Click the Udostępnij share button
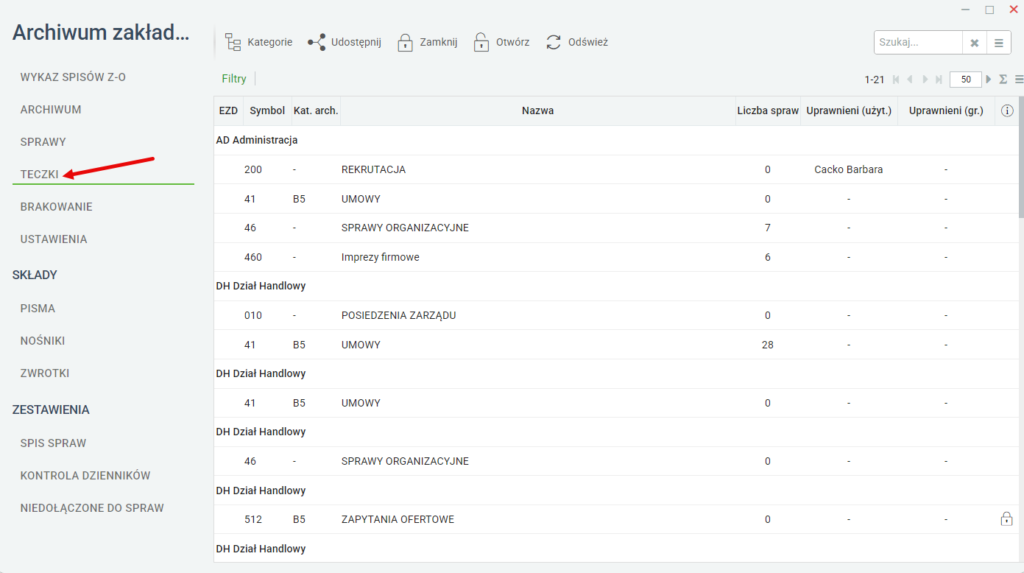1024x573 pixels. click(344, 42)
